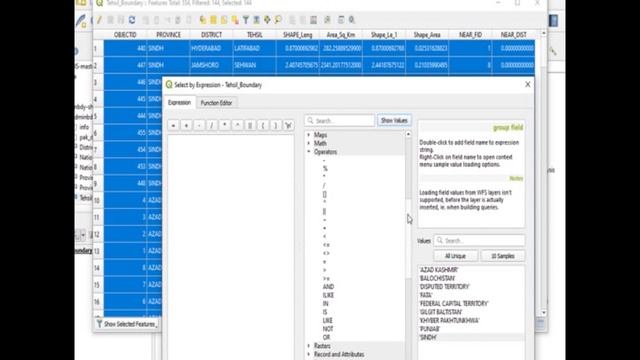Close the Select by Expression dialog
Screen dimensions: 640x360
tap(527, 84)
